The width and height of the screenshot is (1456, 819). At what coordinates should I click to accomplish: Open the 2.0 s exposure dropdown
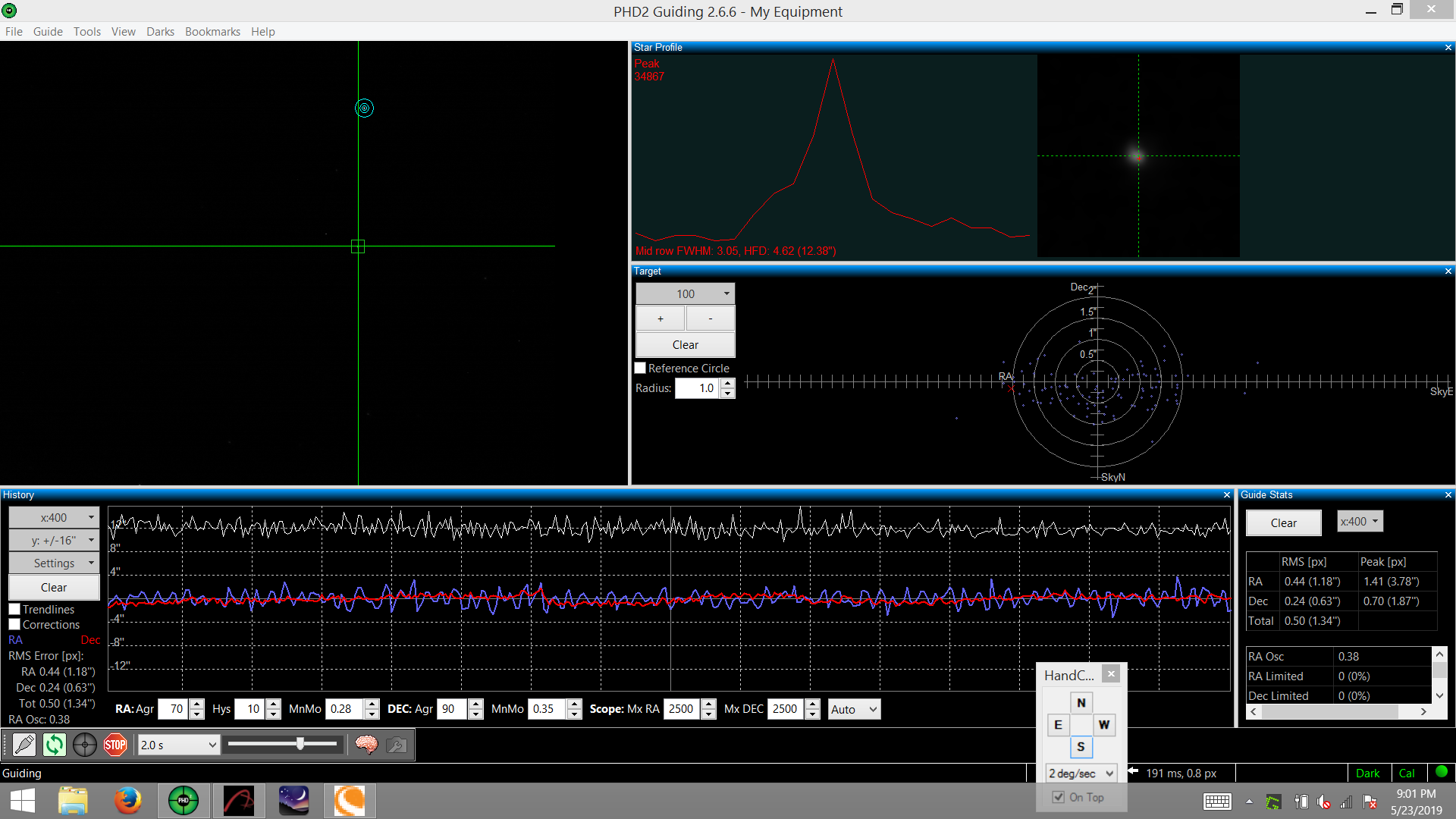point(178,745)
